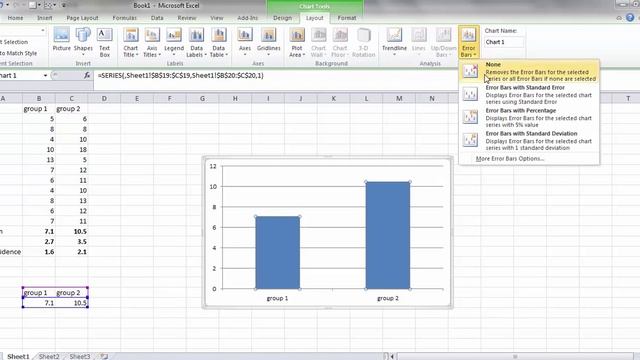Open the Formulas tab
This screenshot has width=640, height=360.
[124, 18]
